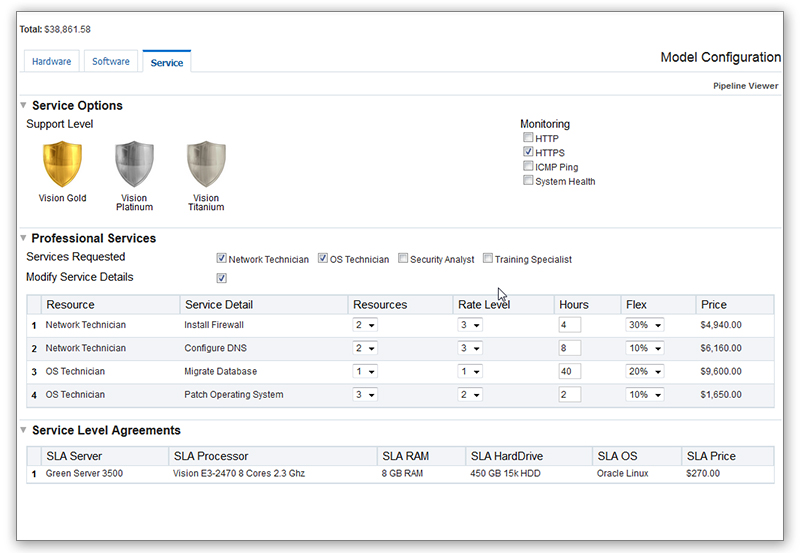The height and width of the screenshot is (553, 800).
Task: Click Hours field for Patch Operating System
Action: click(x=572, y=394)
